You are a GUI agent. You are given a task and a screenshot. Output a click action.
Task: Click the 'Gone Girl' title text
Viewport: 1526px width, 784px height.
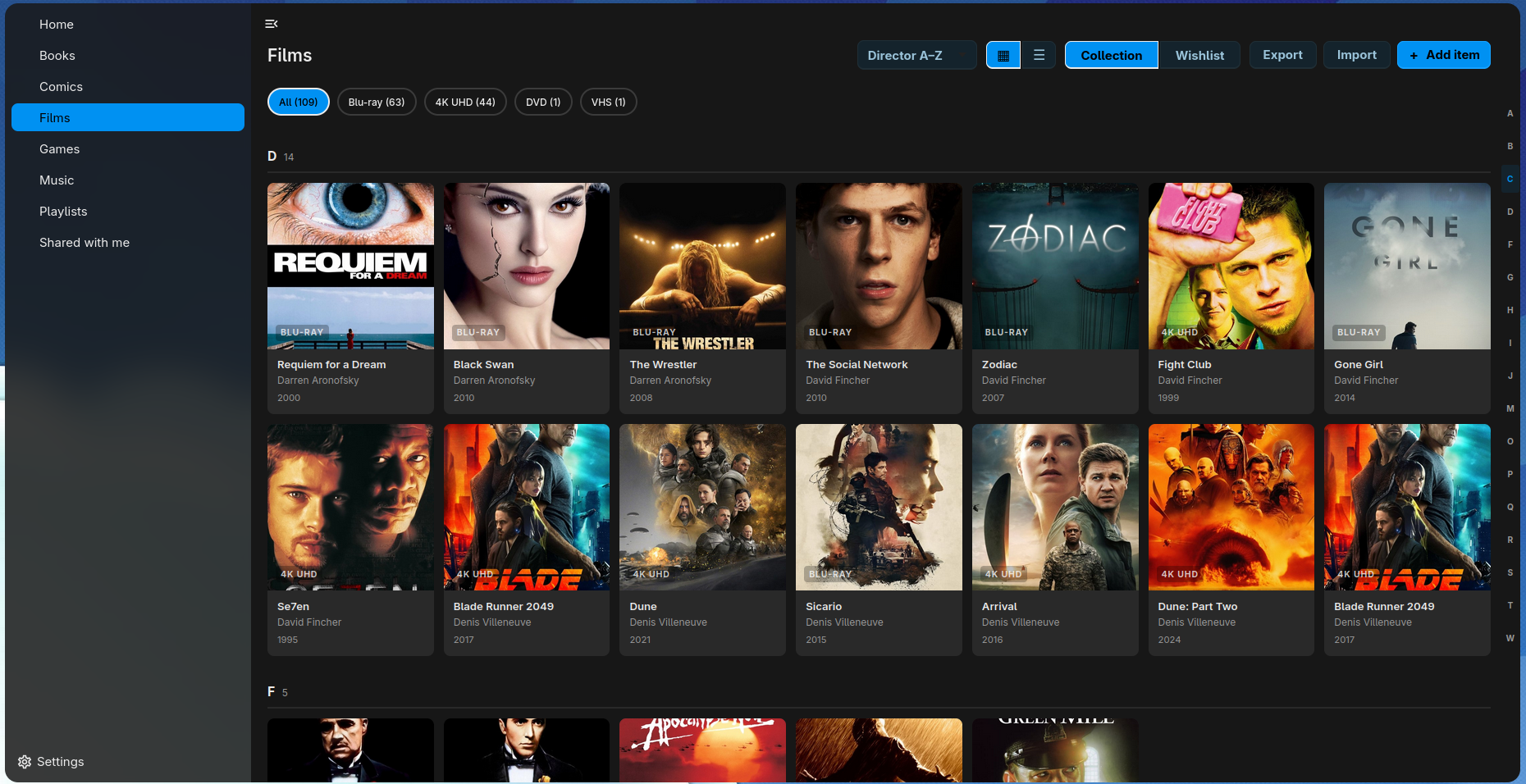pos(1358,365)
